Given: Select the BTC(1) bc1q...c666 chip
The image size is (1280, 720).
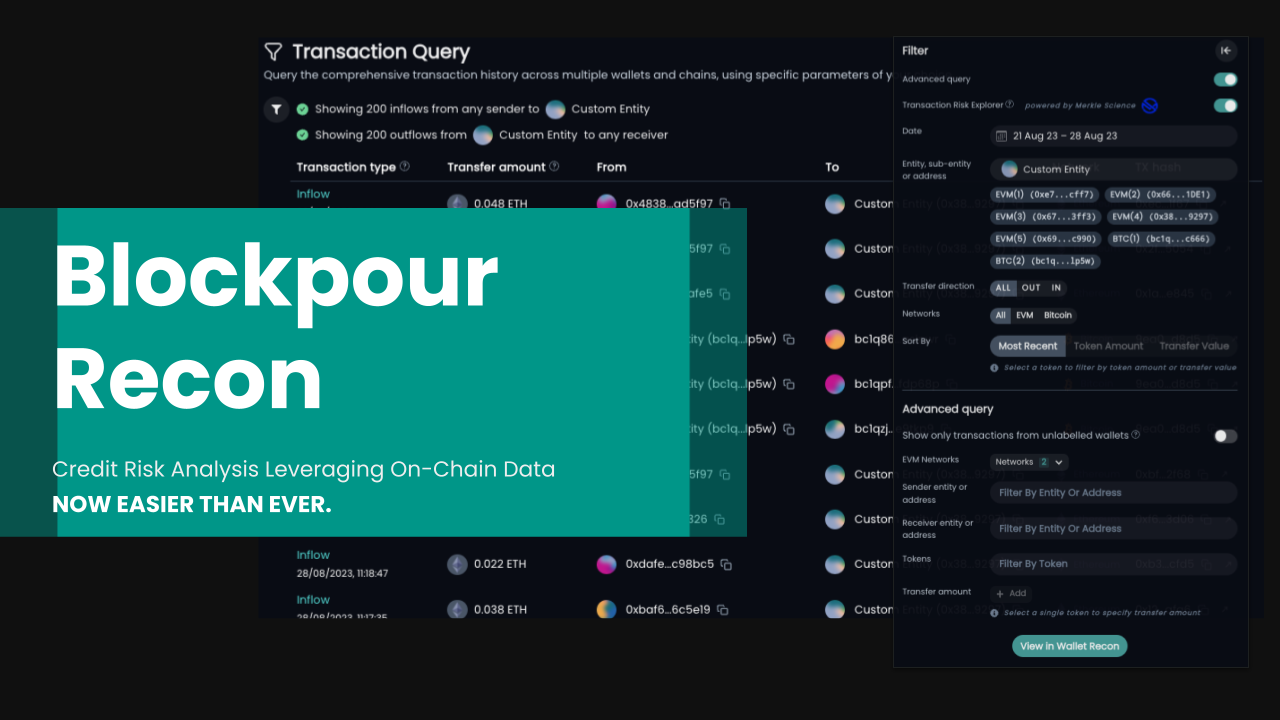Looking at the screenshot, I should pos(1162,239).
